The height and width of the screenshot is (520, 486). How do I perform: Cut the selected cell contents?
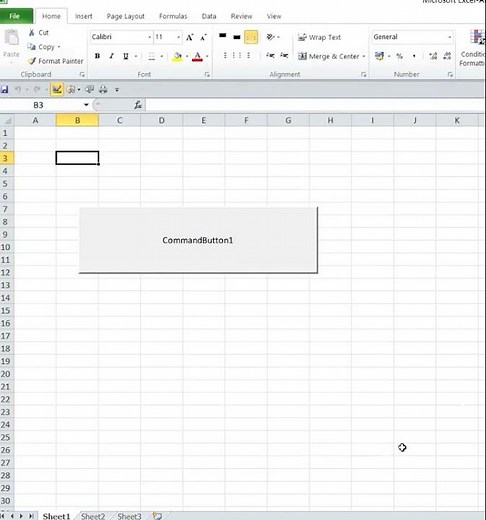click(39, 32)
